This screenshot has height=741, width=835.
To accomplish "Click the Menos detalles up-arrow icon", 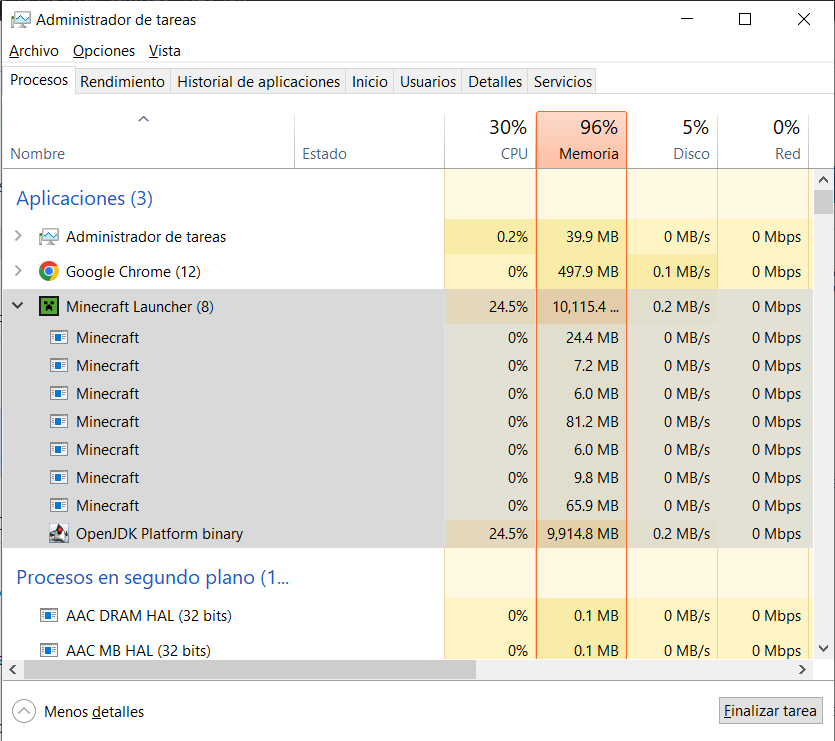I will point(24,712).
